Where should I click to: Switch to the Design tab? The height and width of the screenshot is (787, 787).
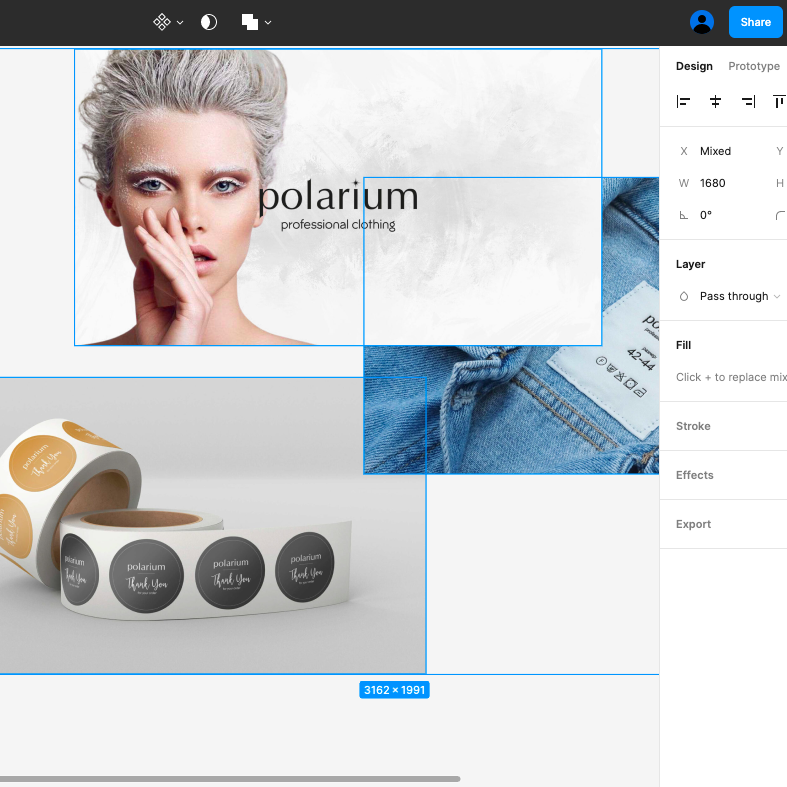click(x=694, y=66)
